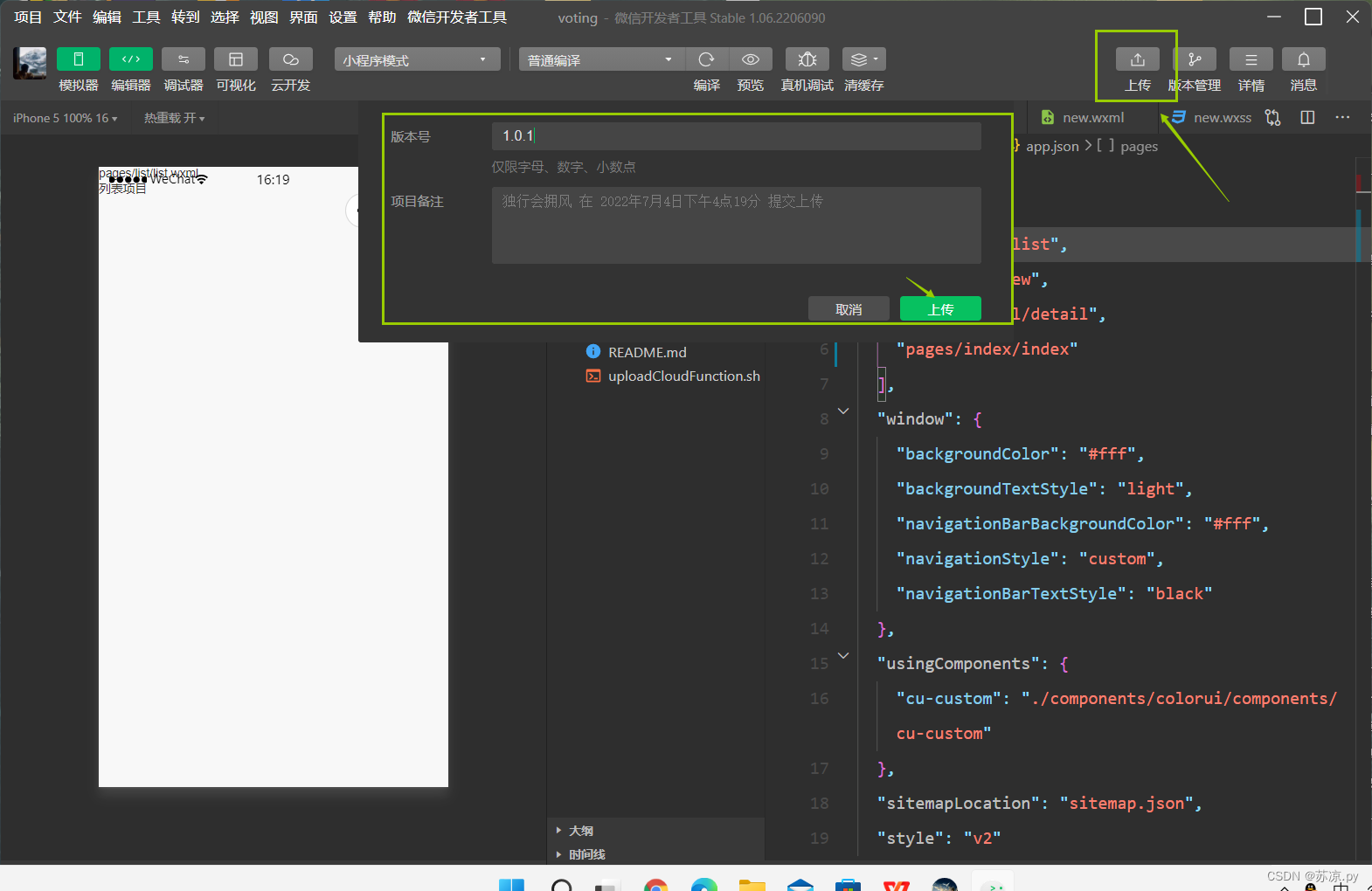
Task: Open version management (版本管理)
Action: (x=1195, y=59)
